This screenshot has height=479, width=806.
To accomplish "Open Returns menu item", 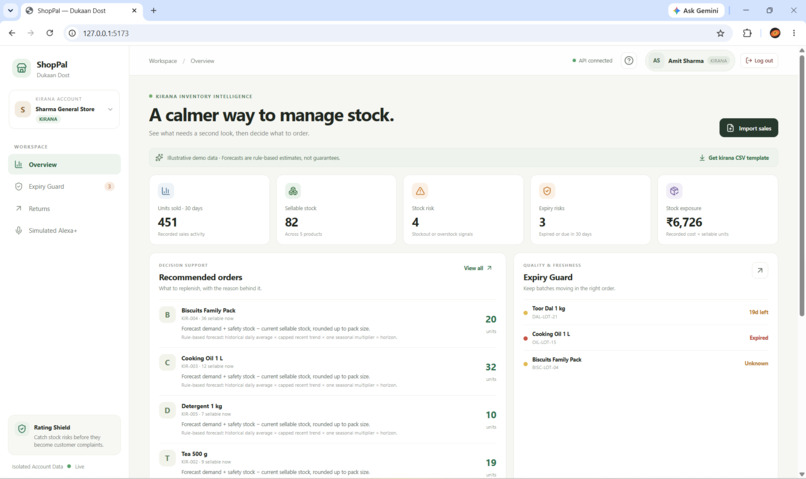I will coord(64,209).
